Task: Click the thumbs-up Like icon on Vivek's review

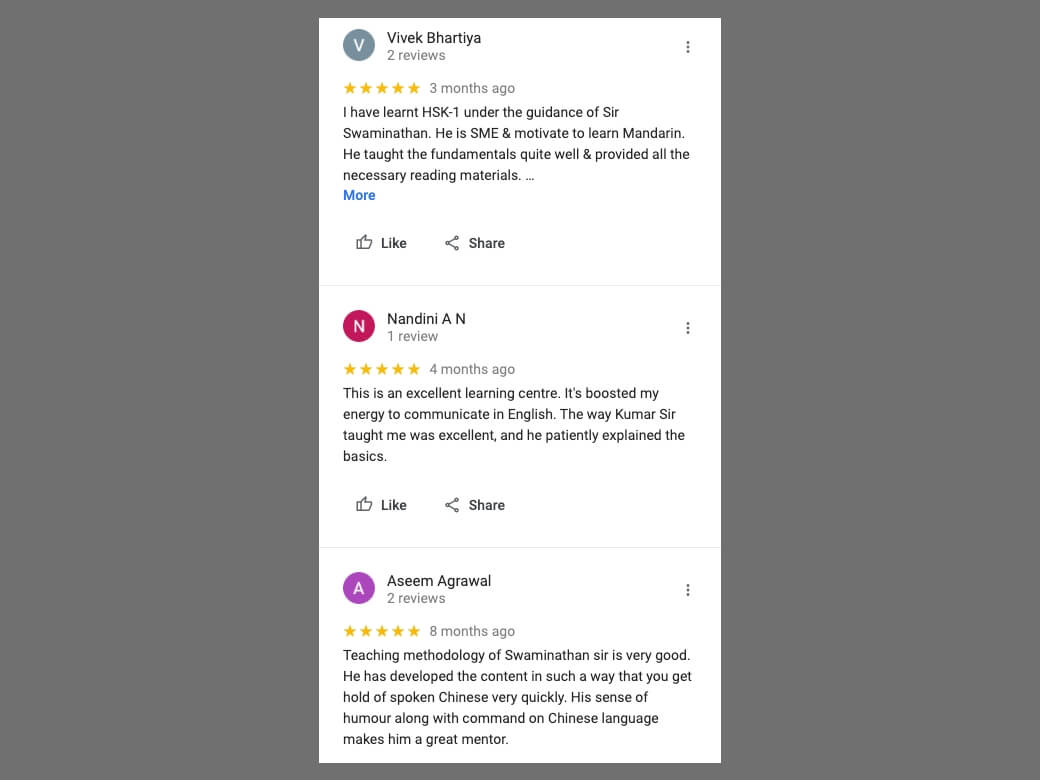Action: 364,243
